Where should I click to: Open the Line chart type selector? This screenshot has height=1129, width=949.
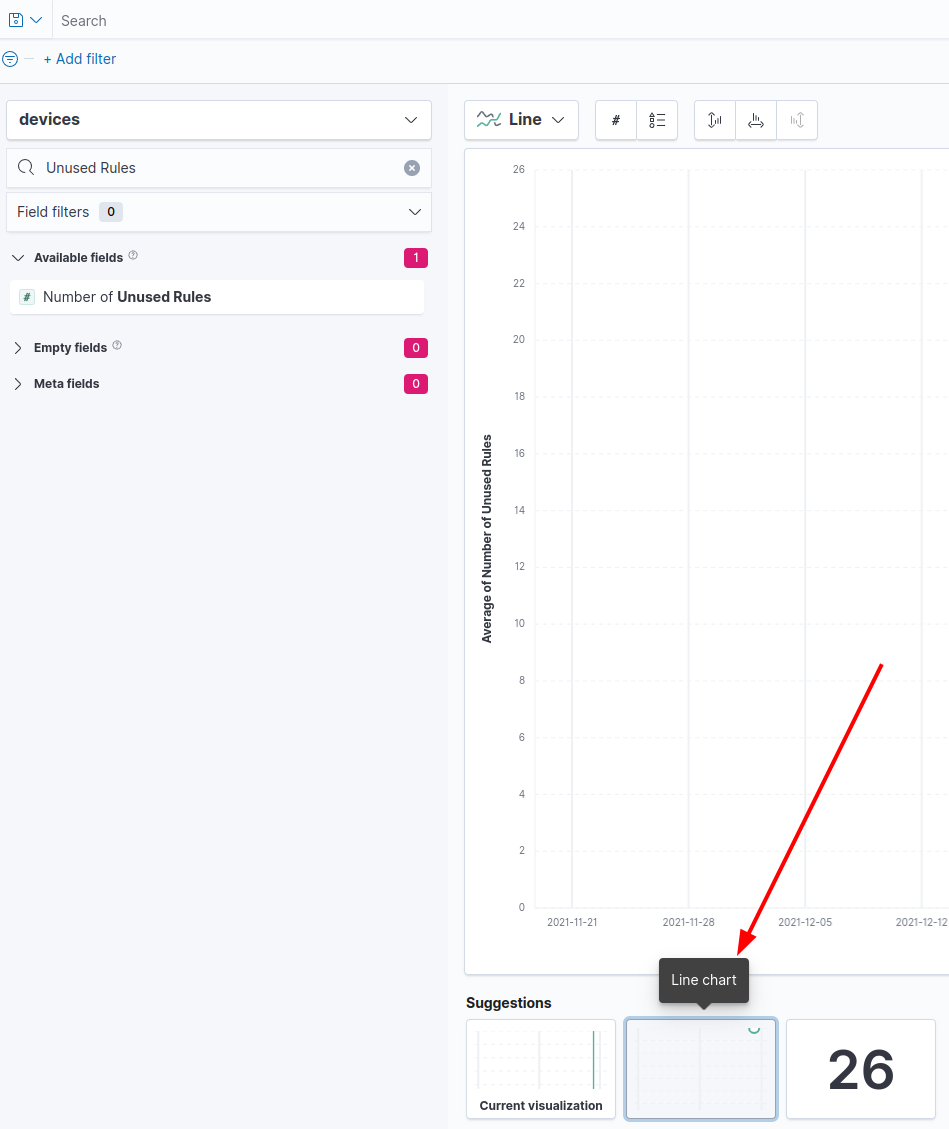[x=521, y=120]
